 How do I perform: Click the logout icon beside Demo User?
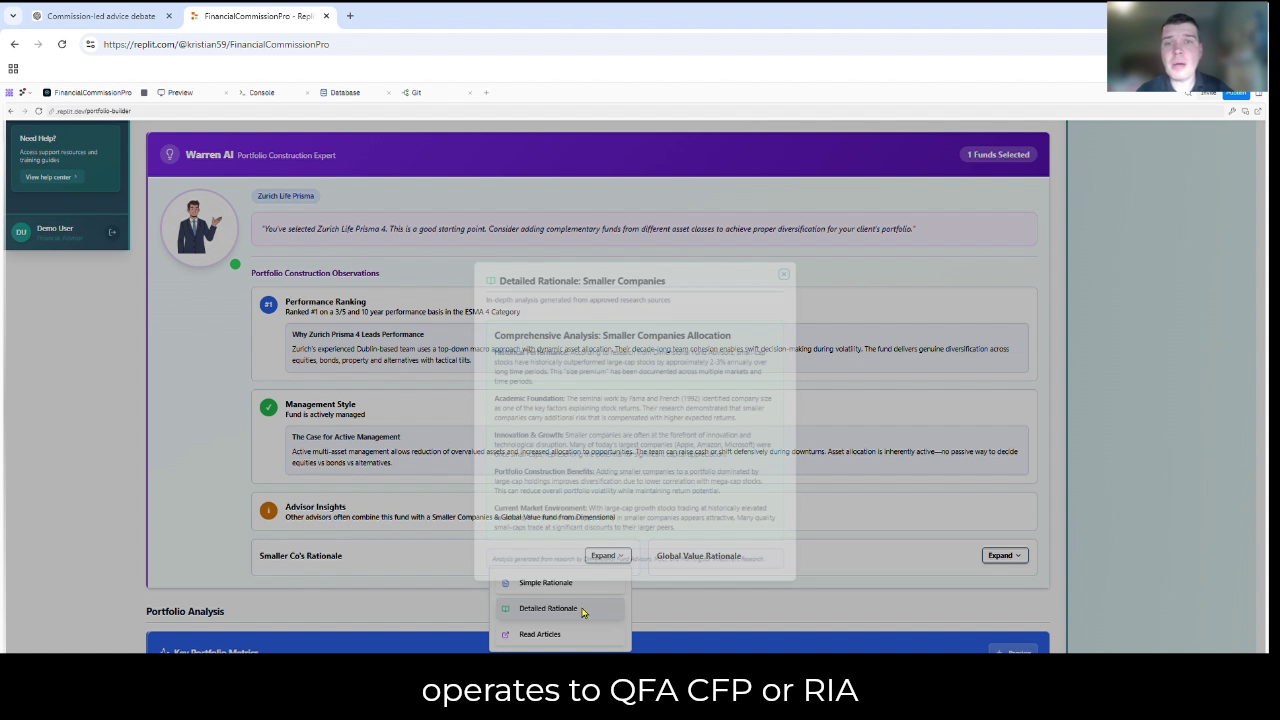pyautogui.click(x=112, y=232)
